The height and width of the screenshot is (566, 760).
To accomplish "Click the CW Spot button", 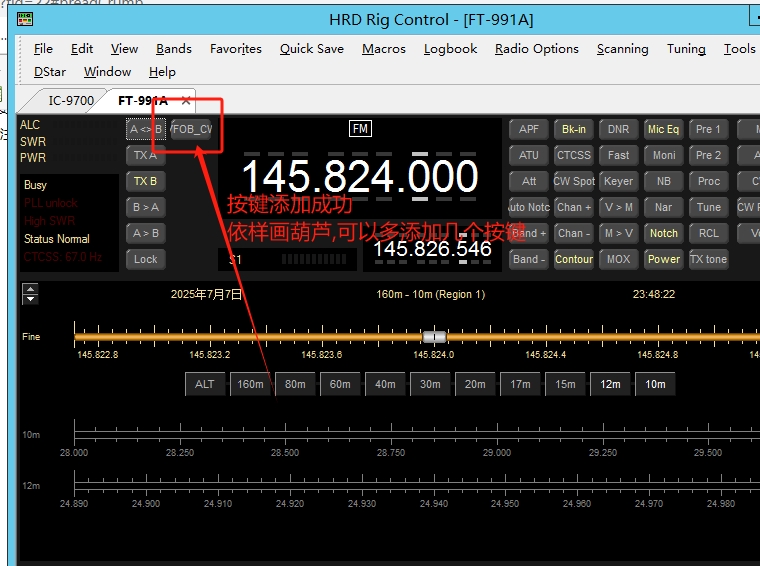I will 574,181.
